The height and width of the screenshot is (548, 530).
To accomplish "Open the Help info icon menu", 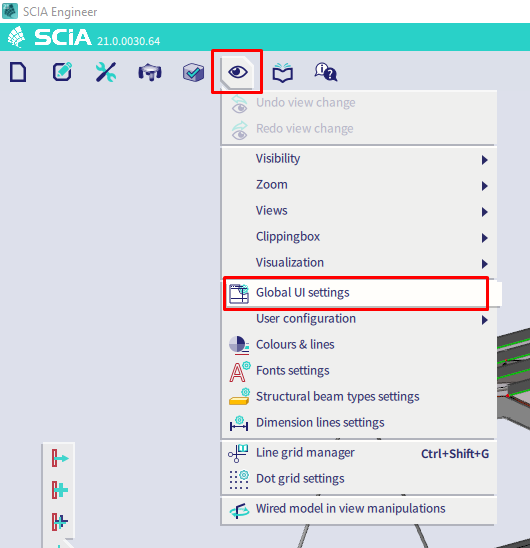I will point(326,72).
